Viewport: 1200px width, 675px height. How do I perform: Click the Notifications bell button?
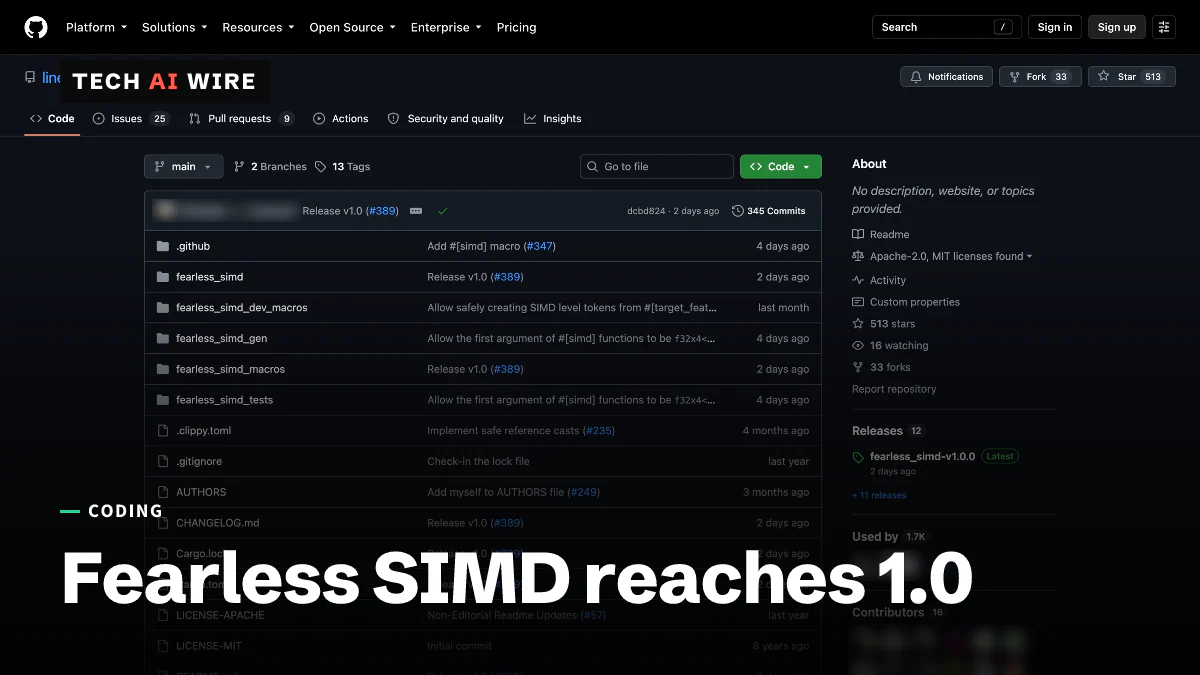click(947, 77)
